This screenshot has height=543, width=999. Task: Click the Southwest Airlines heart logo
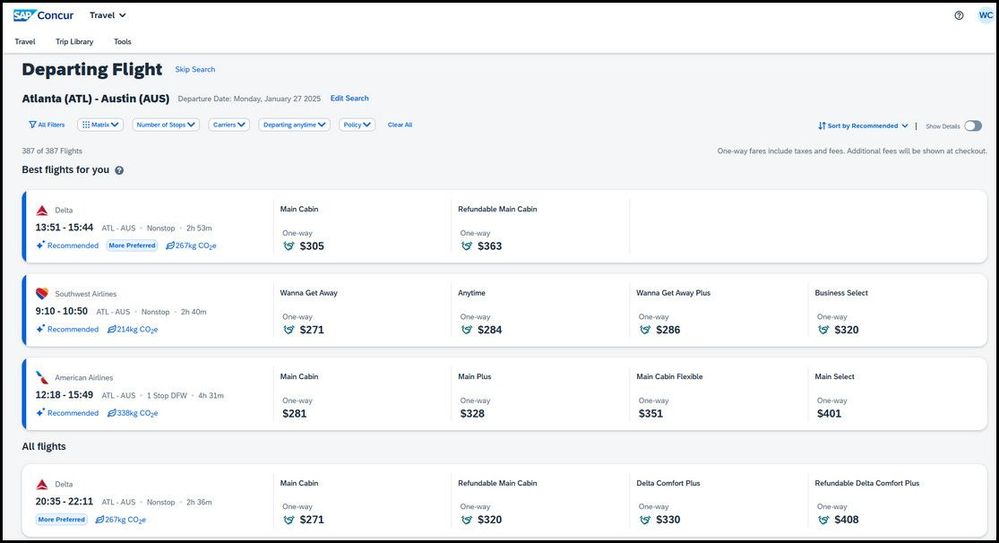[42, 294]
